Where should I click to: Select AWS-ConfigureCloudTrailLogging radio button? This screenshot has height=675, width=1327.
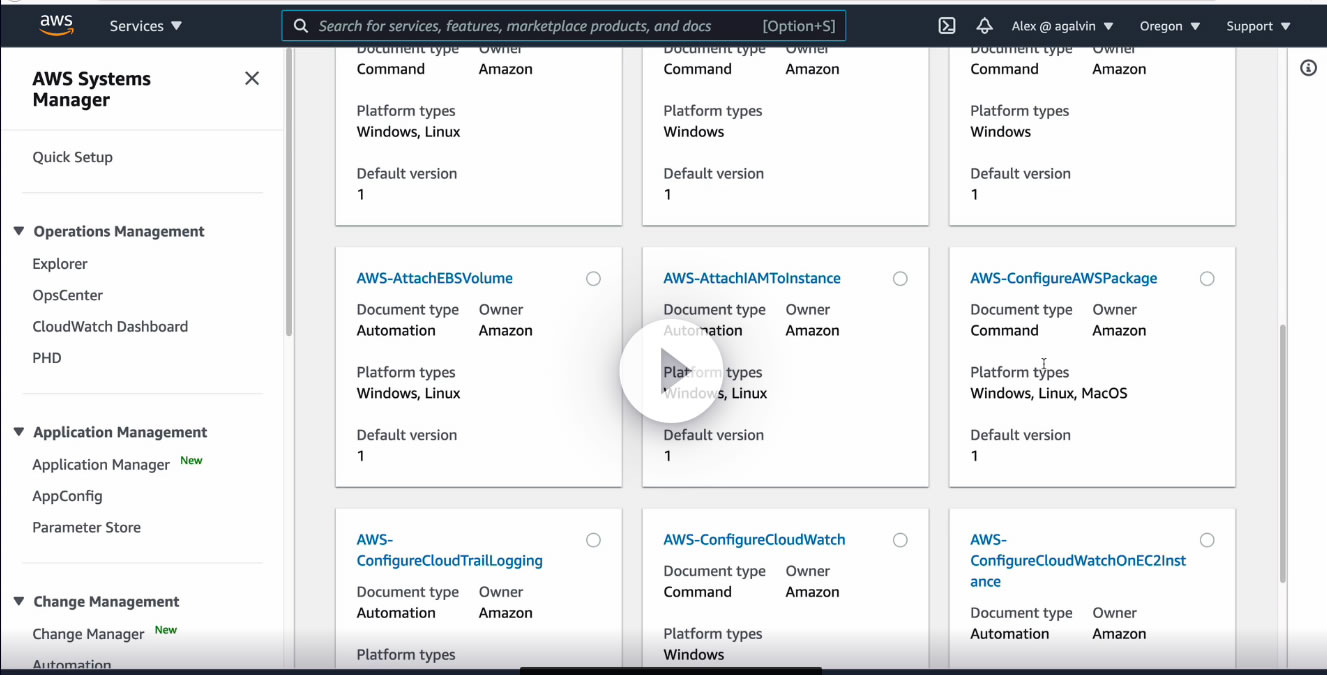[x=593, y=540]
